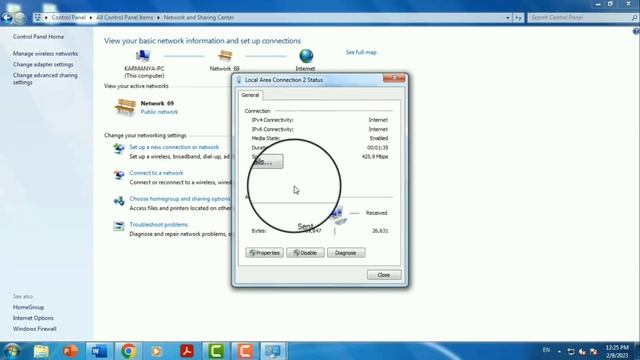Show hidden system tray icons
The image size is (640, 360).
click(x=559, y=351)
